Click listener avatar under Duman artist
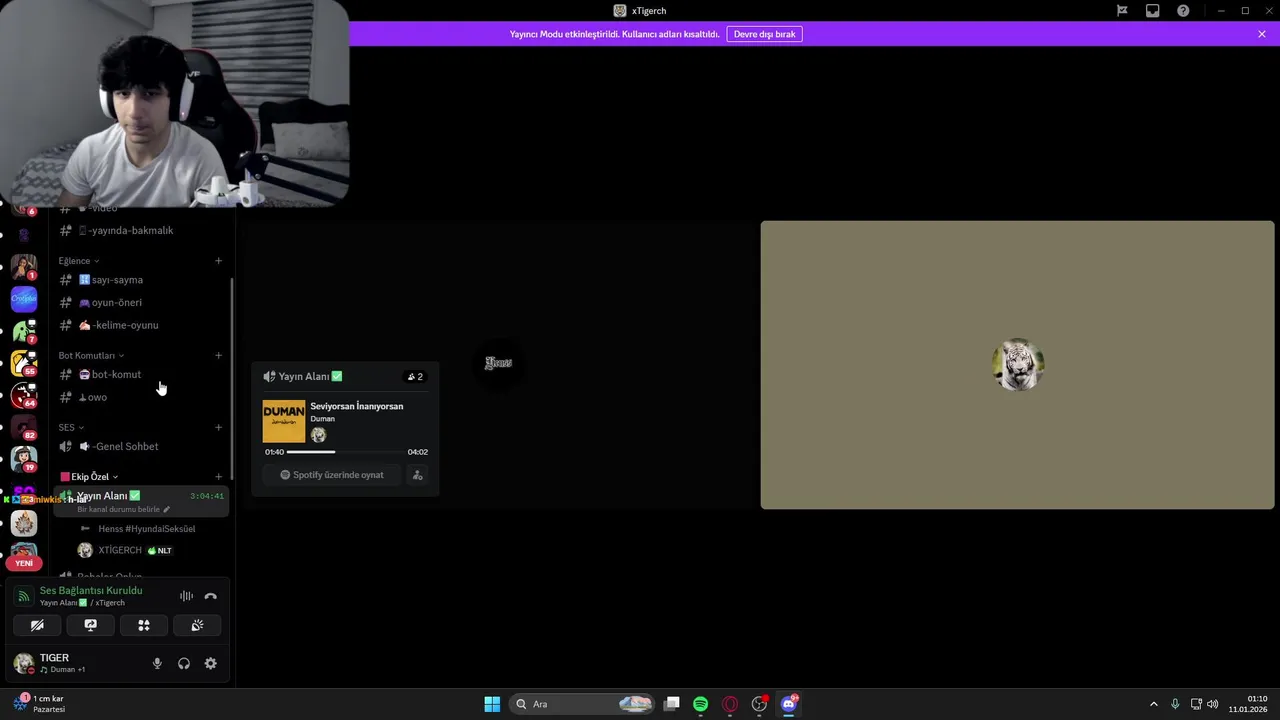This screenshot has height=720, width=1280. coord(318,435)
